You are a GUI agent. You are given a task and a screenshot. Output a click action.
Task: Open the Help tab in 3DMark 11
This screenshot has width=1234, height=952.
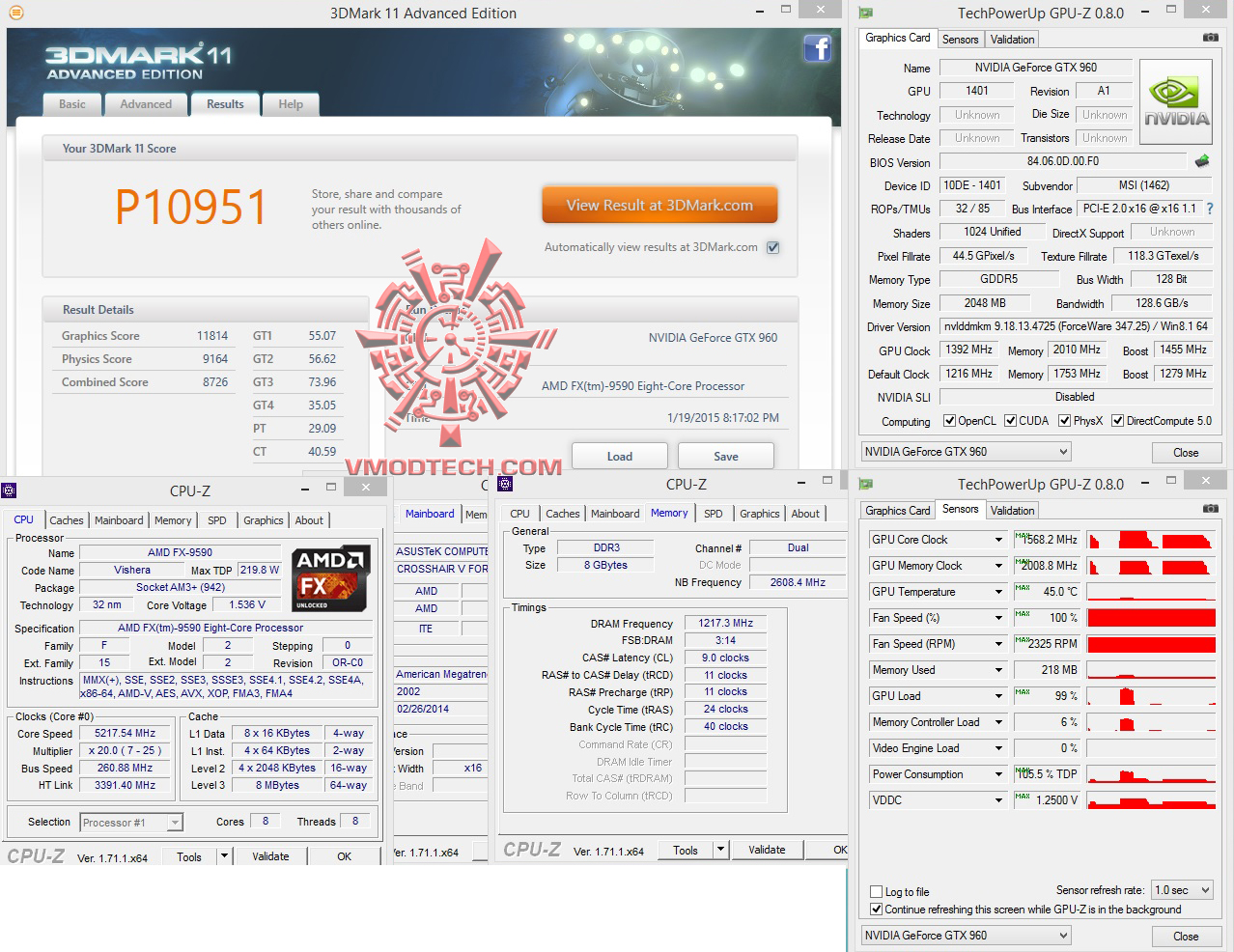tap(291, 104)
